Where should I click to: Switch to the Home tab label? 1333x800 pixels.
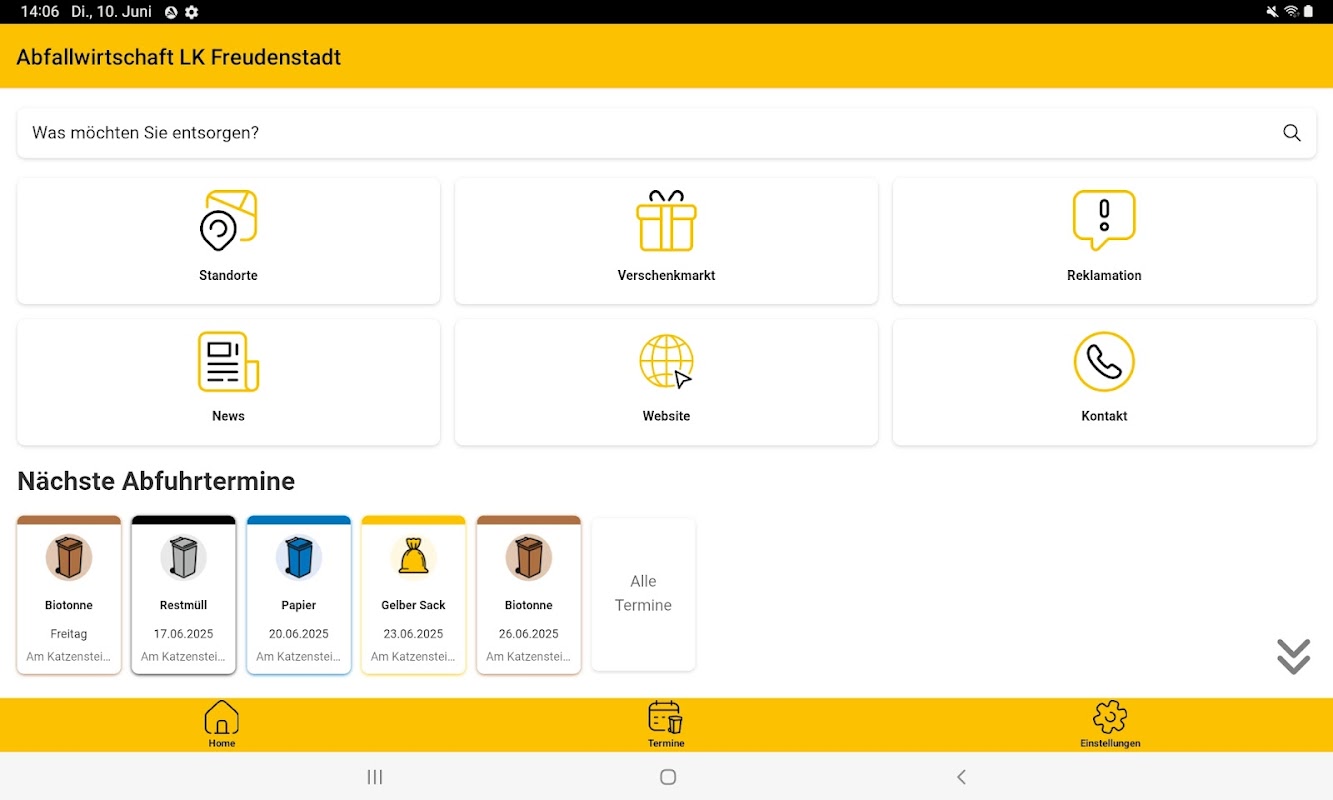222,743
